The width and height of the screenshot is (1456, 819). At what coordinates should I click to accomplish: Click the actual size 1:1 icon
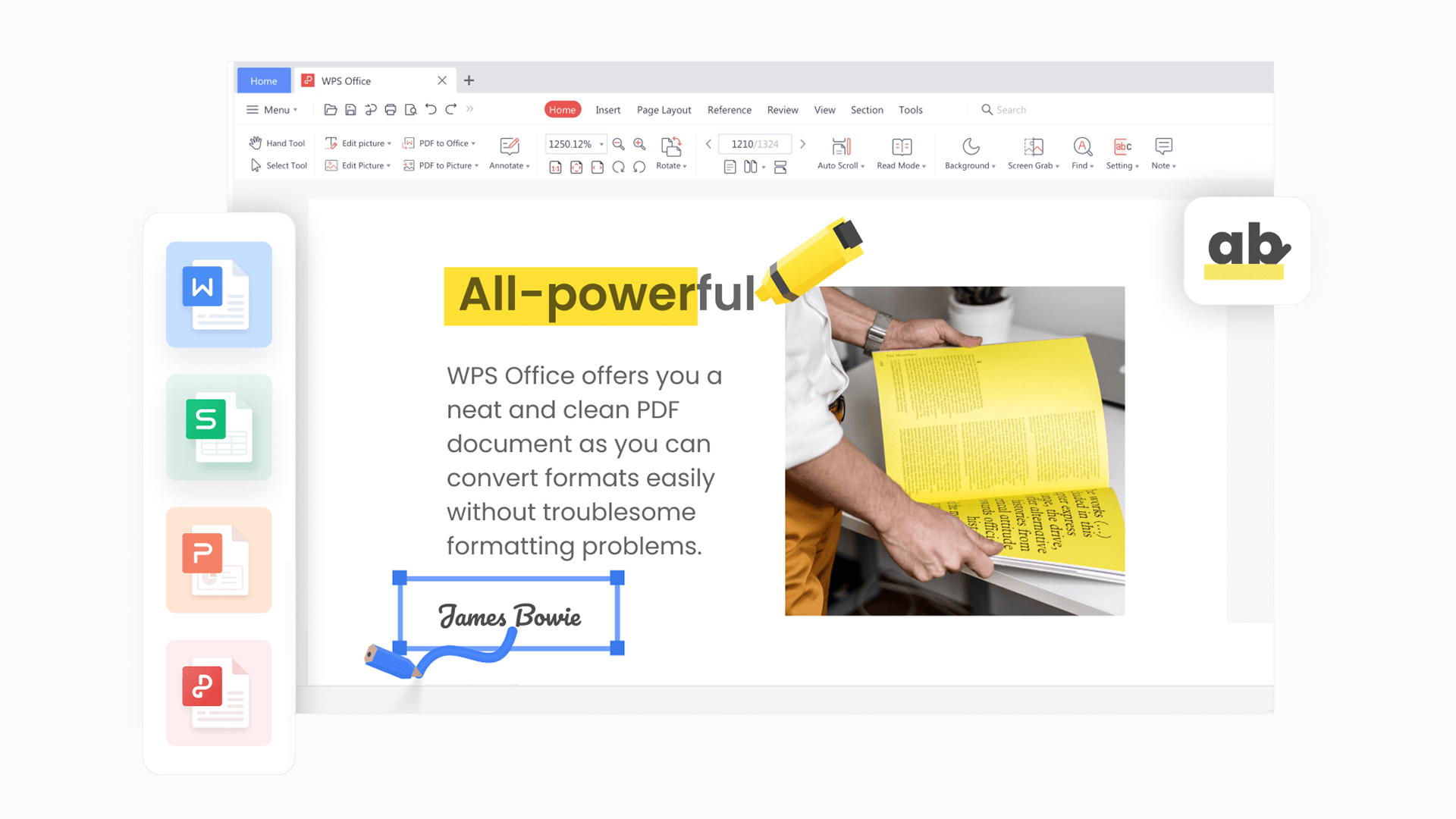[555, 168]
